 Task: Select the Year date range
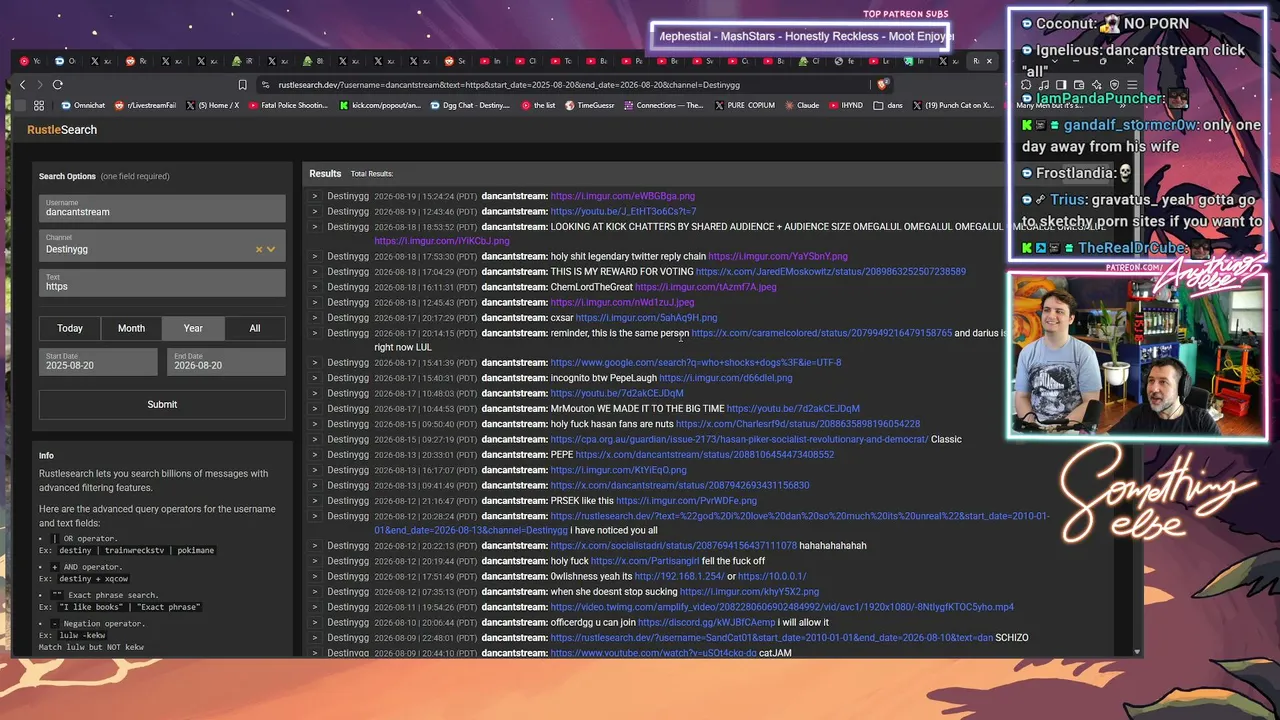tap(193, 328)
